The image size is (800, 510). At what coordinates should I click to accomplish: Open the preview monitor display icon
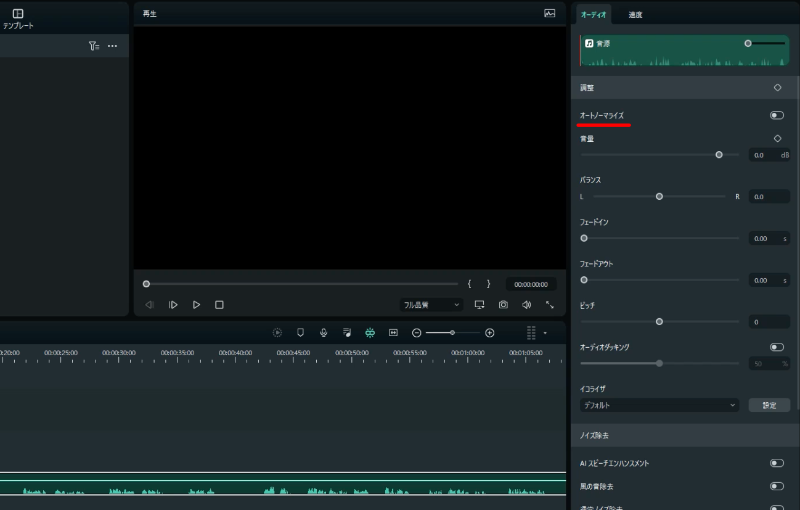point(480,304)
